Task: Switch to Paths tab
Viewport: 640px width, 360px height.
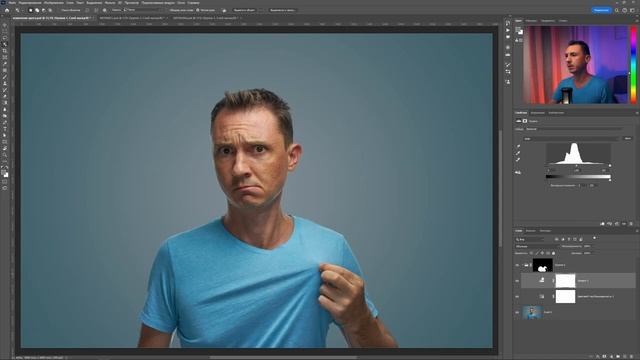Action: [x=545, y=231]
